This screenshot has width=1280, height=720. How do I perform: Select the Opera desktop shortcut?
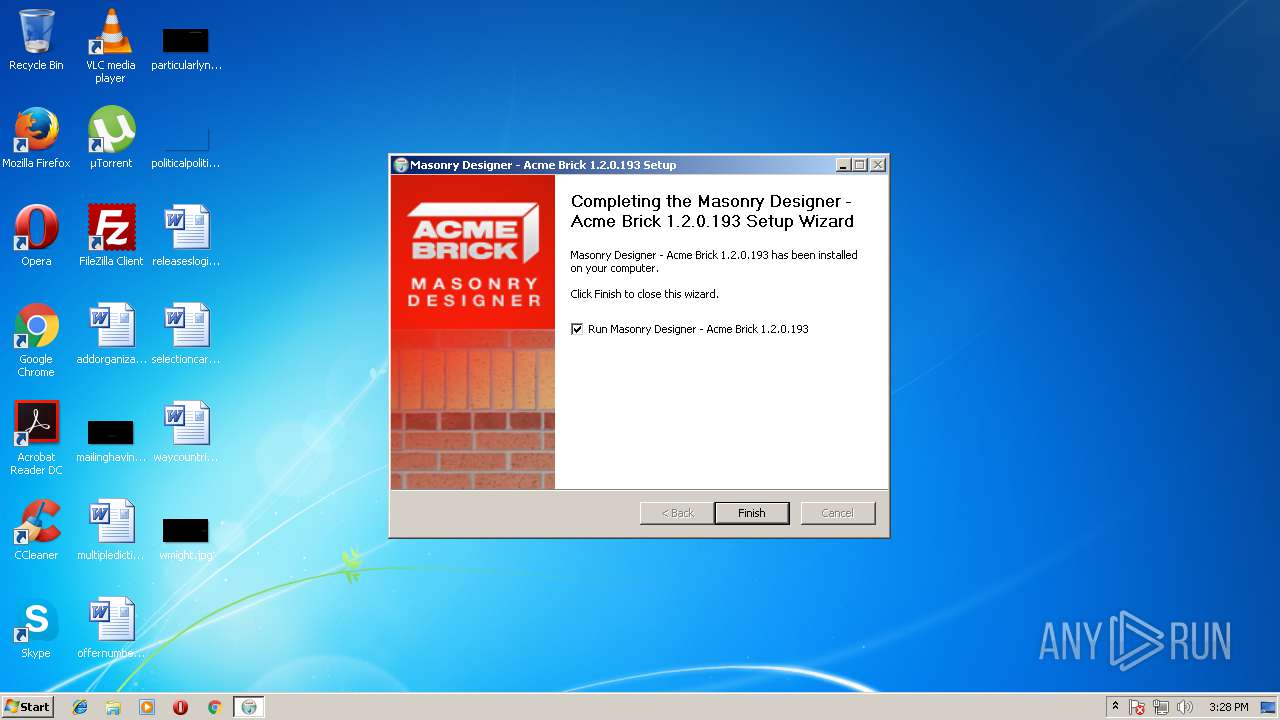(36, 237)
